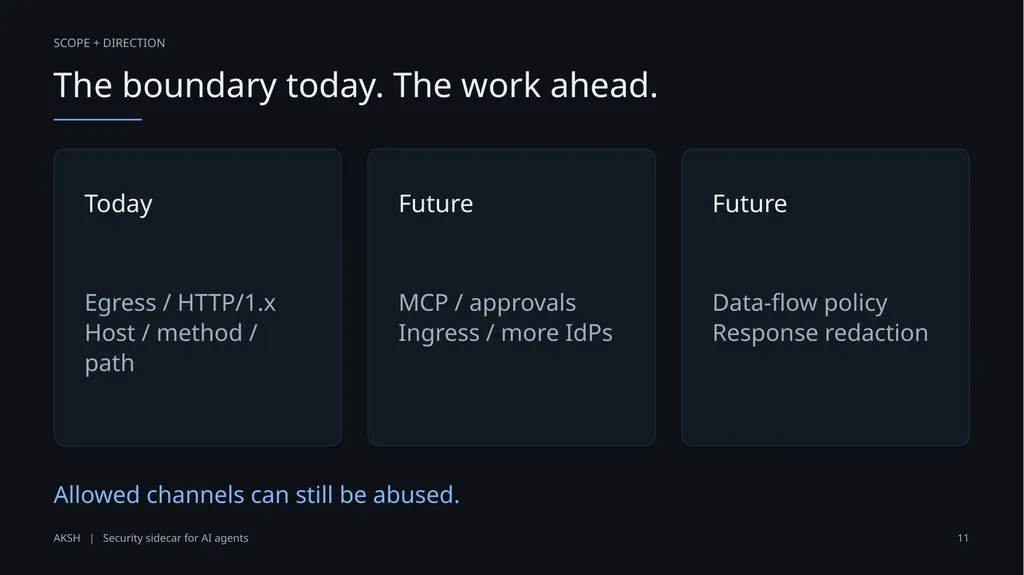
Task: Select the middle Future card heading
Action: [x=436, y=204]
